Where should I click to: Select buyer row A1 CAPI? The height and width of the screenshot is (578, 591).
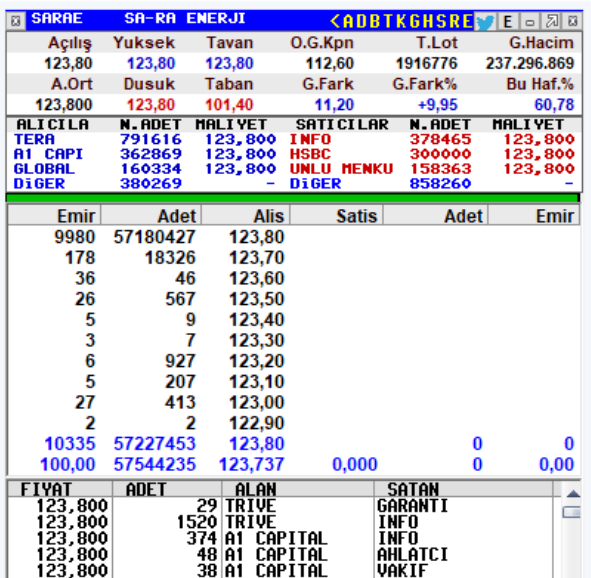click(145, 154)
